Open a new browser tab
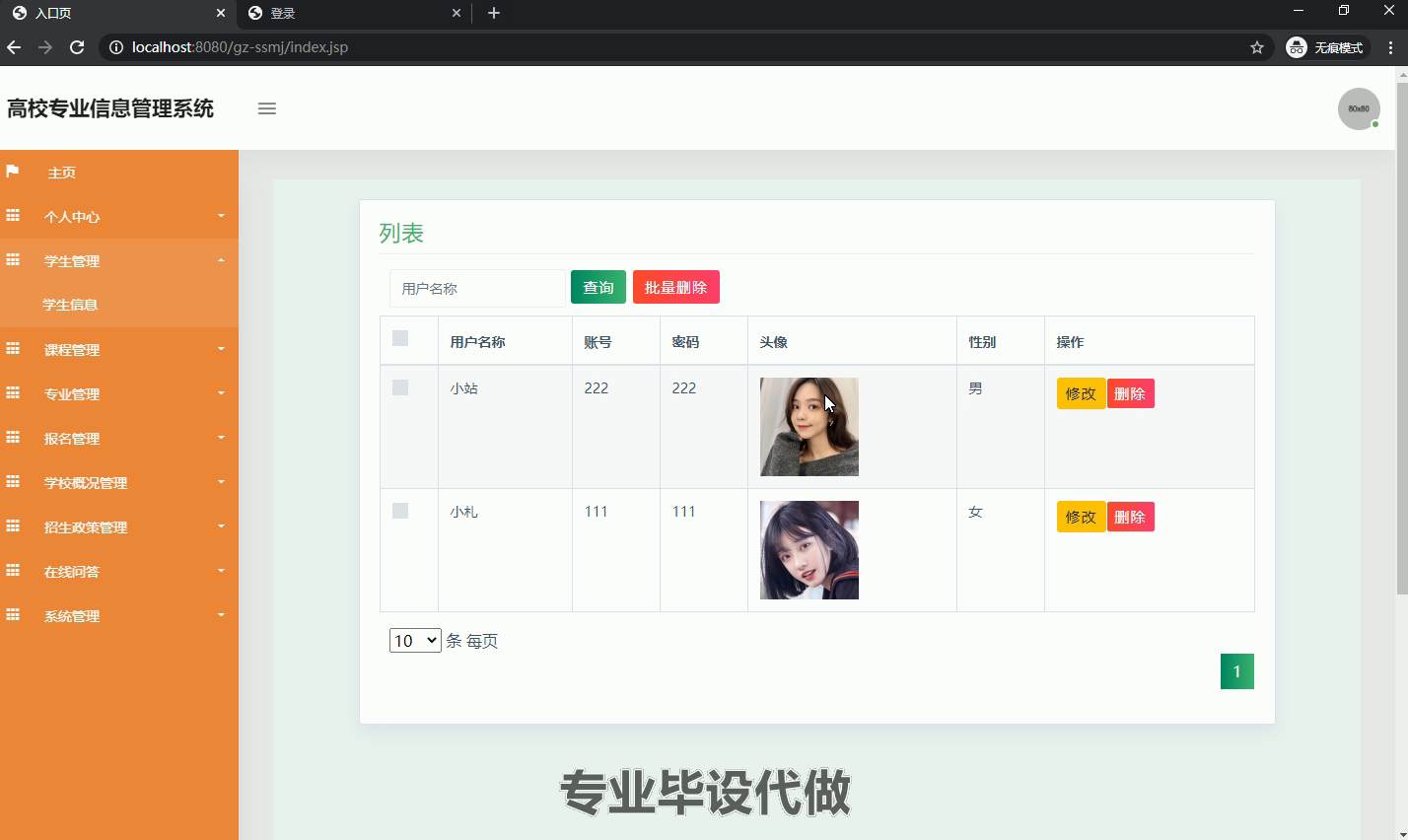 [x=494, y=13]
